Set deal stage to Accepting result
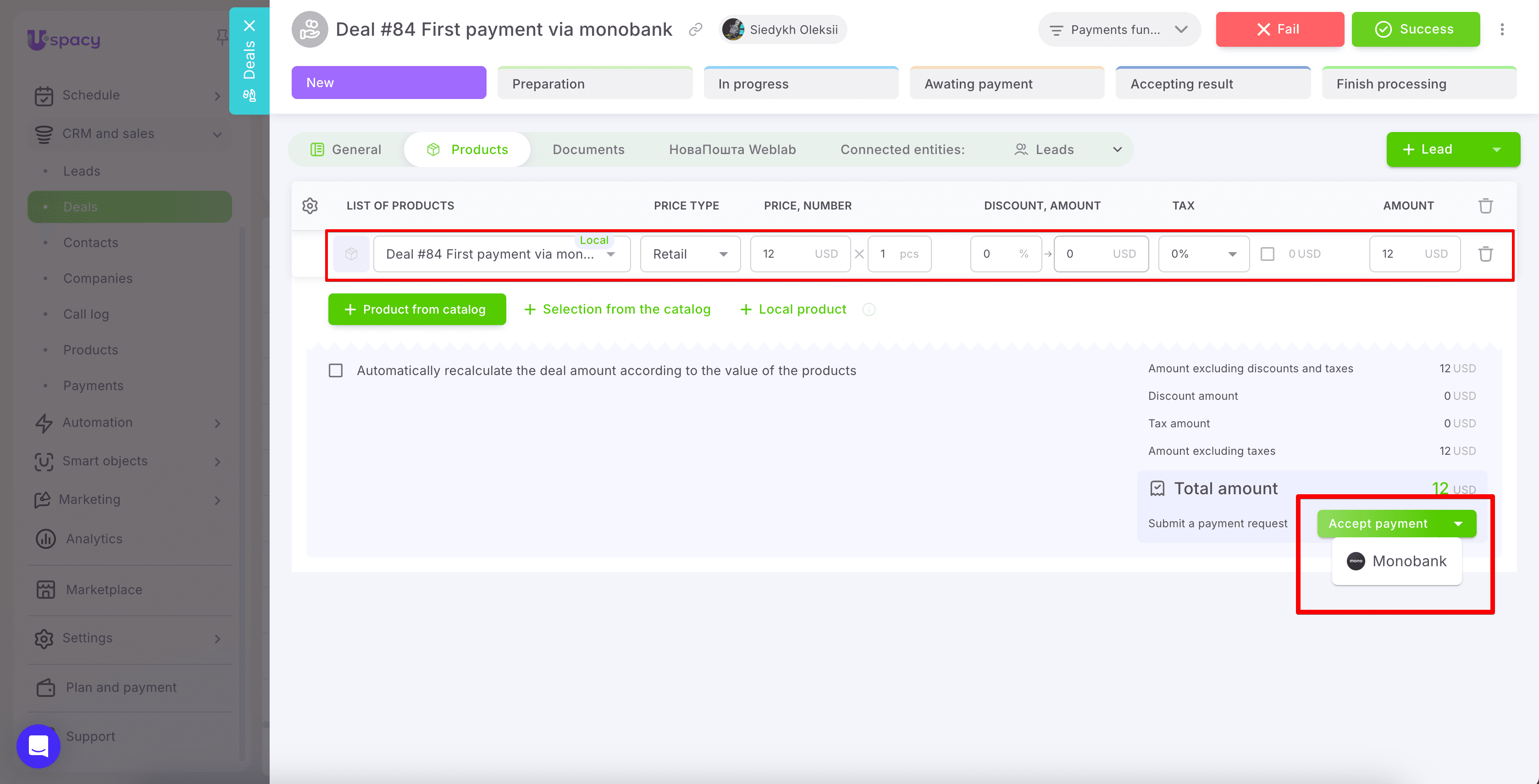 pos(1213,83)
